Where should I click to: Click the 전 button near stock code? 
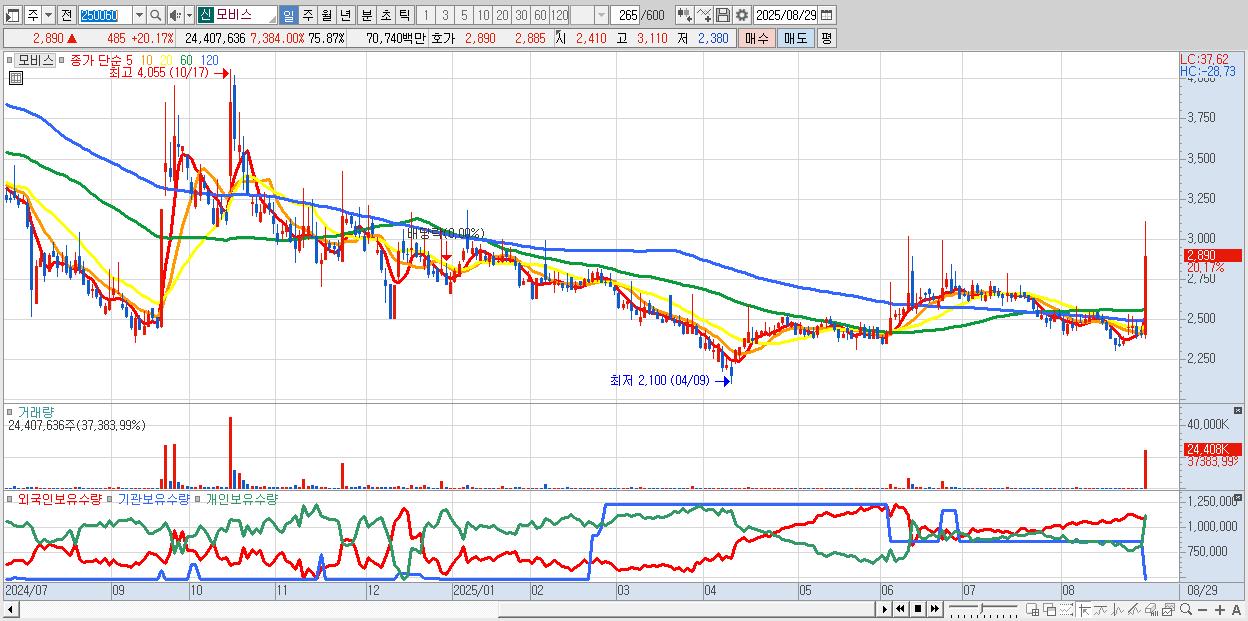pos(67,15)
